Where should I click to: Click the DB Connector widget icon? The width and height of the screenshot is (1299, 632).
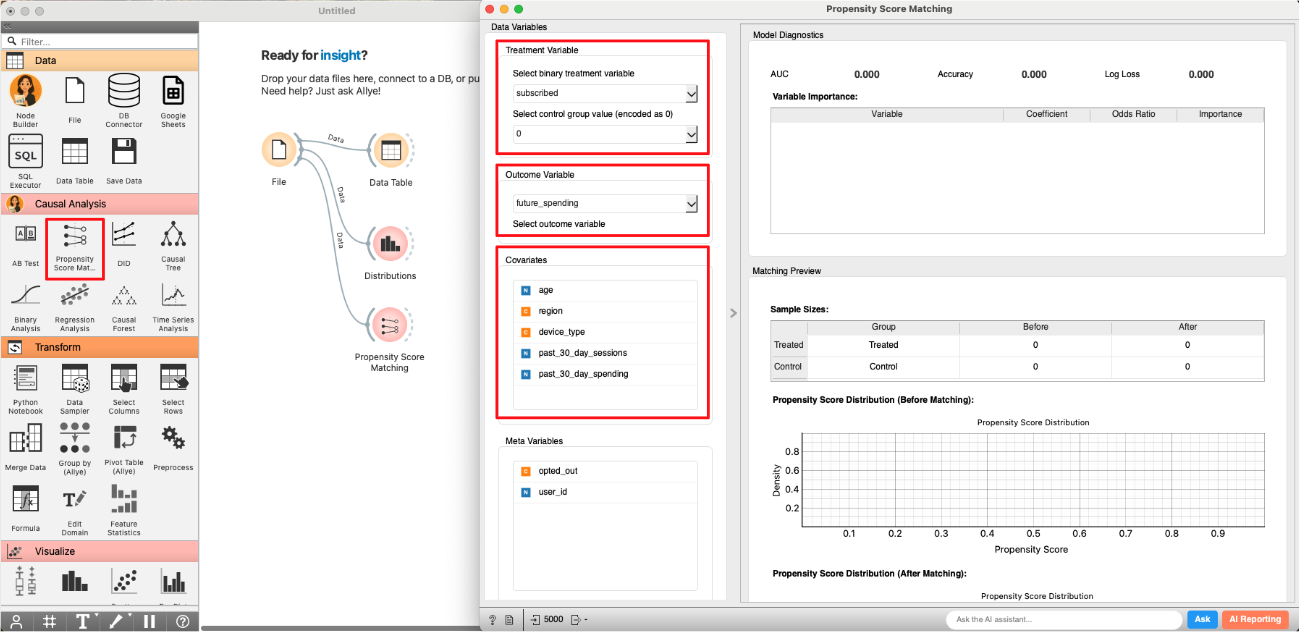tap(124, 93)
